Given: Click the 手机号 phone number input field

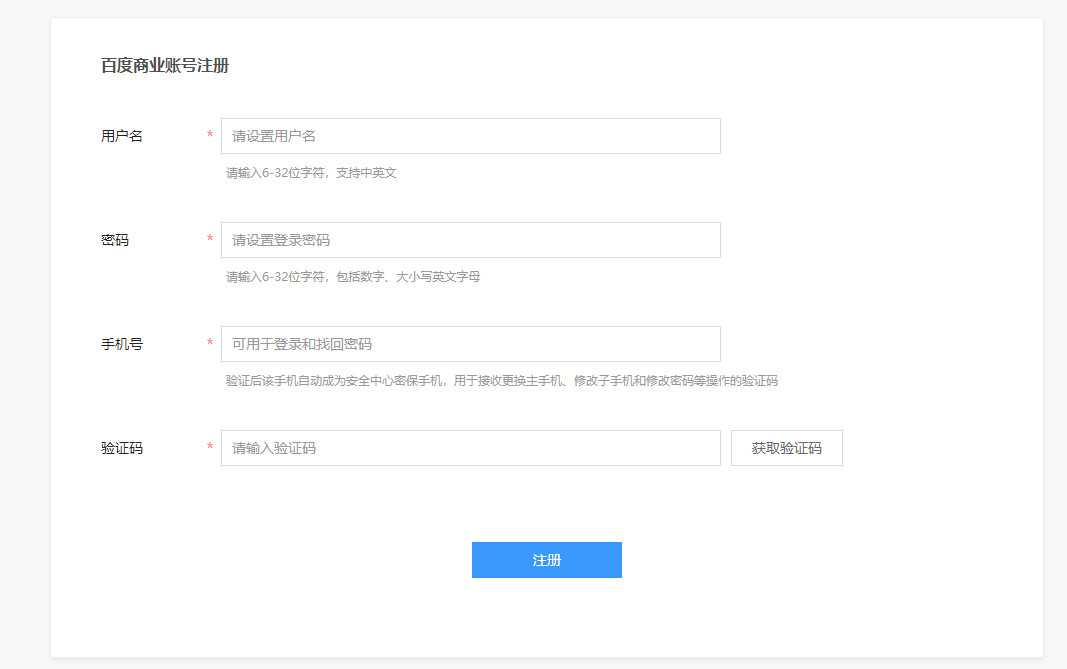Looking at the screenshot, I should pos(470,344).
